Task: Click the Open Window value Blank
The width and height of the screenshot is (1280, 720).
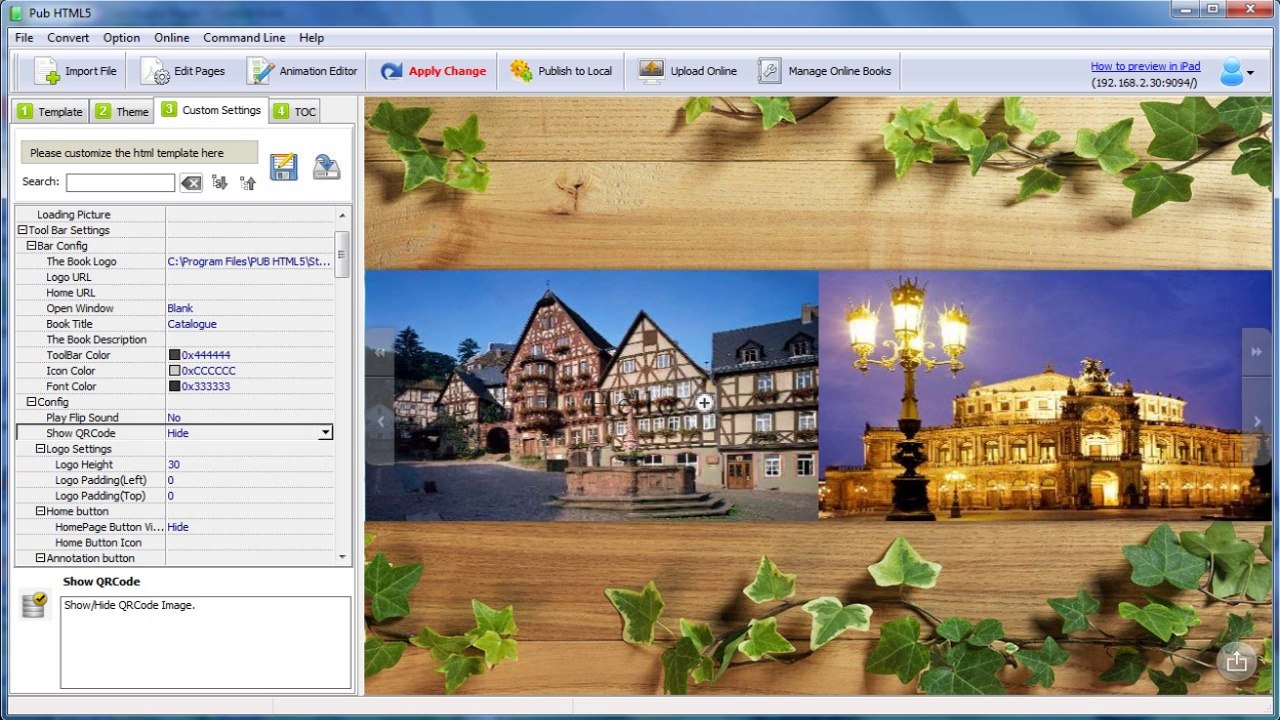Action: [180, 308]
